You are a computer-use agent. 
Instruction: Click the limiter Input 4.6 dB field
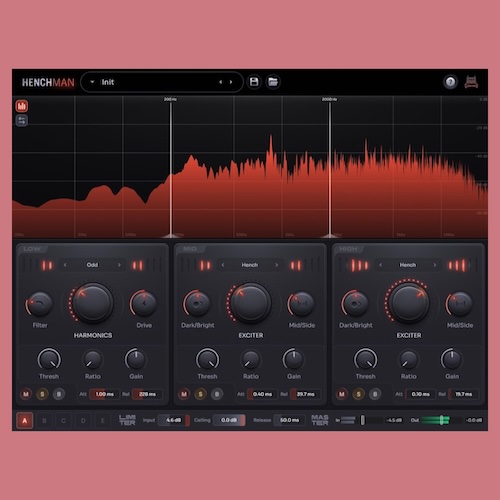pyautogui.click(x=174, y=420)
